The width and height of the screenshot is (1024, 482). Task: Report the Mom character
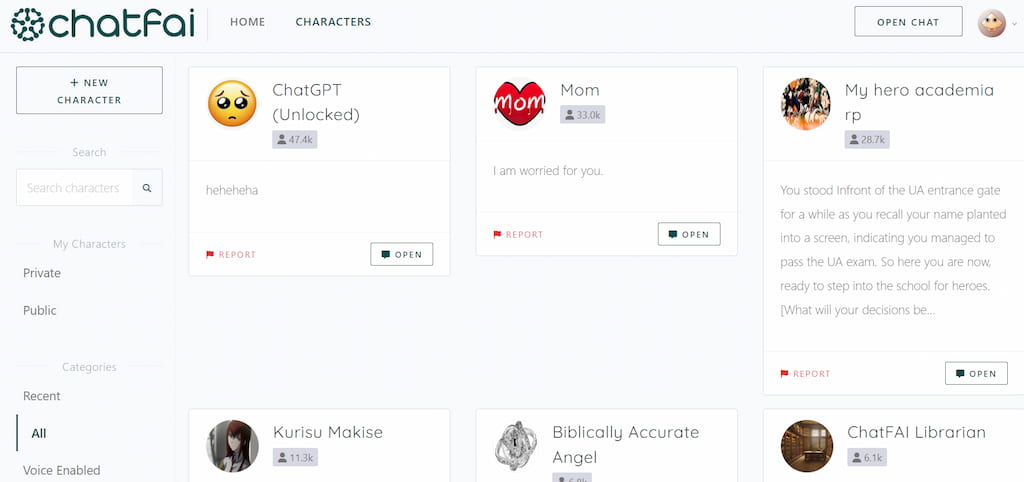tap(518, 234)
